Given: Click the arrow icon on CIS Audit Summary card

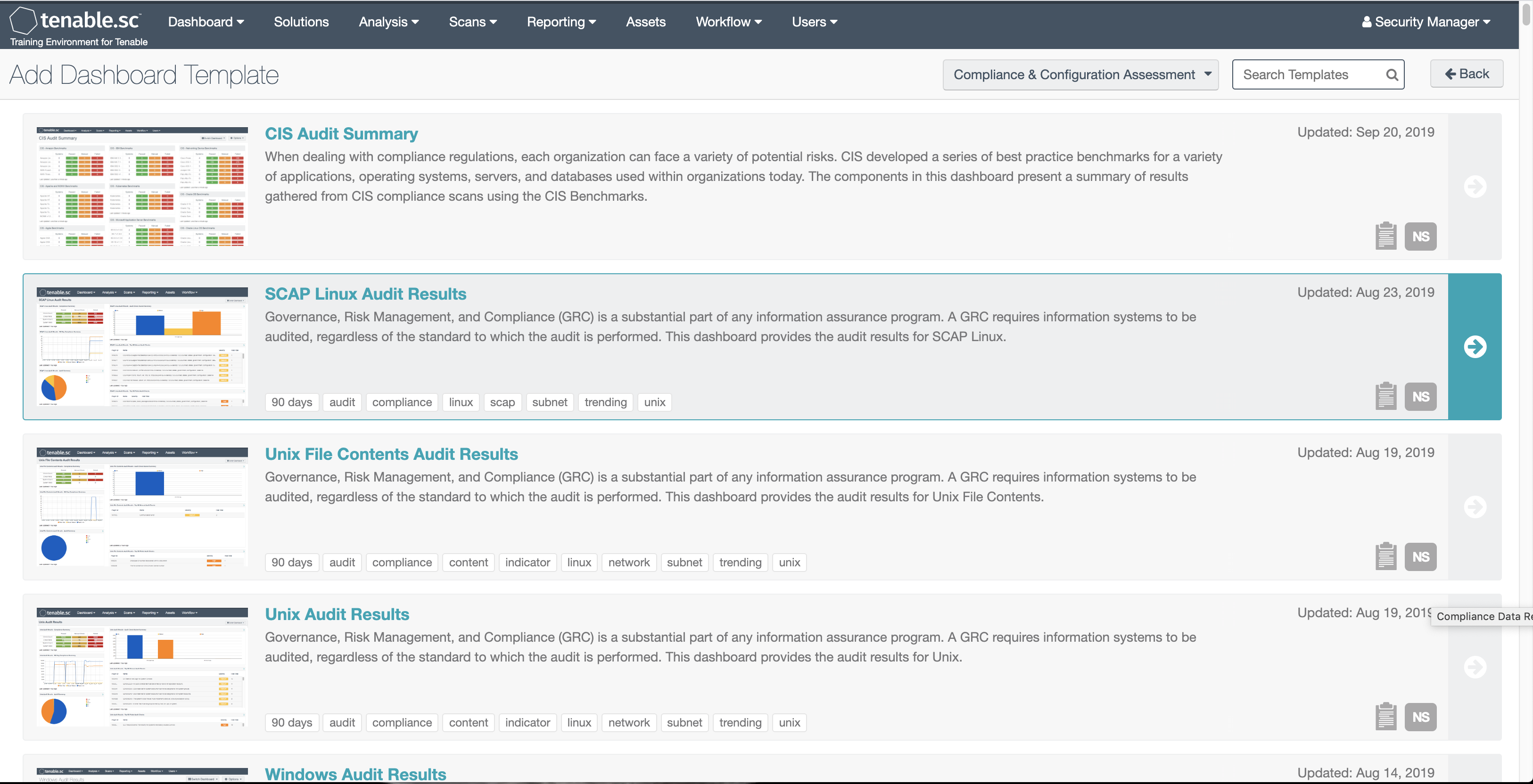Looking at the screenshot, I should point(1475,187).
